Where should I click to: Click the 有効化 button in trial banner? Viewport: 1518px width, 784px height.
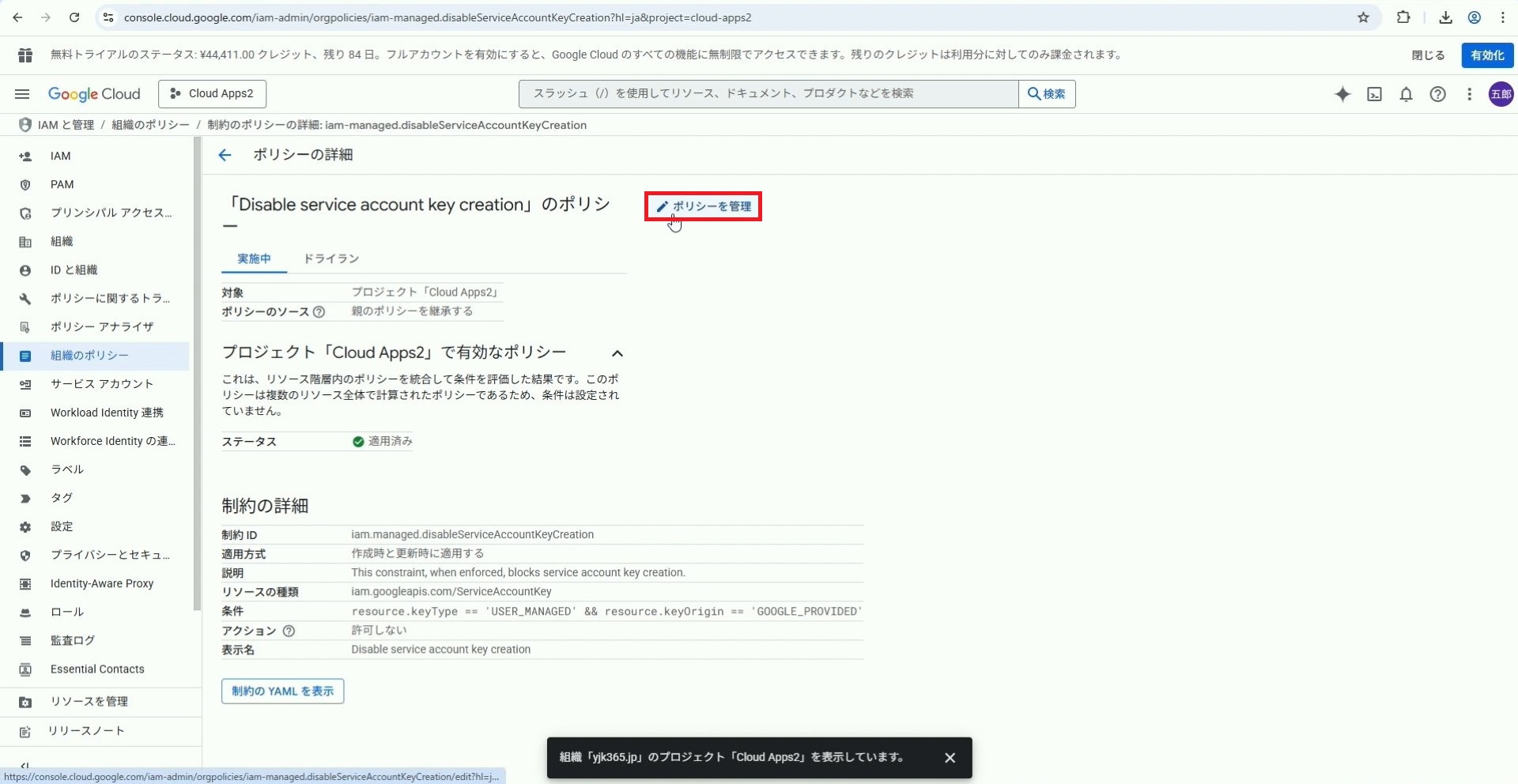click(x=1487, y=55)
